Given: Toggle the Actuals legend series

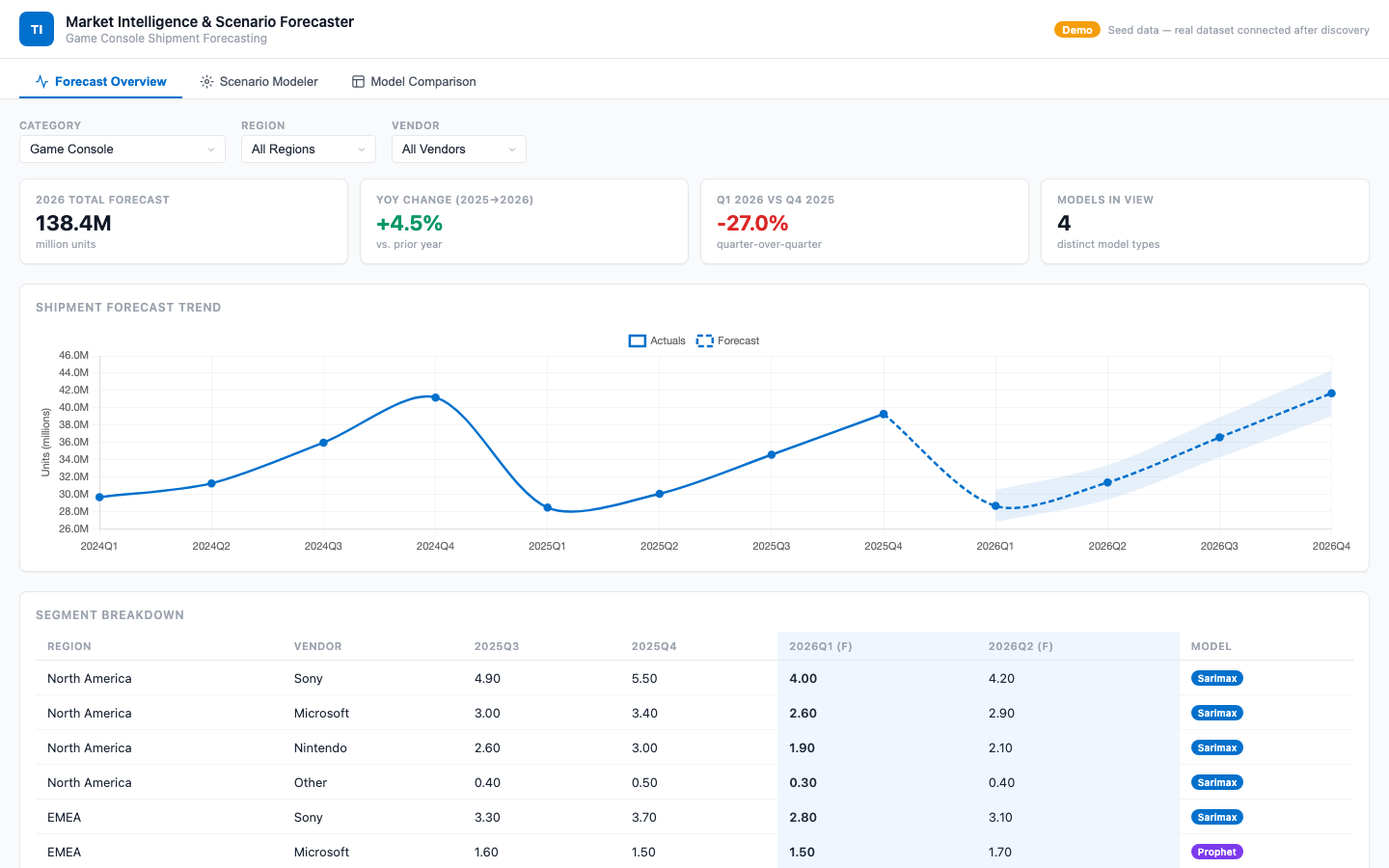Looking at the screenshot, I should pyautogui.click(x=657, y=340).
